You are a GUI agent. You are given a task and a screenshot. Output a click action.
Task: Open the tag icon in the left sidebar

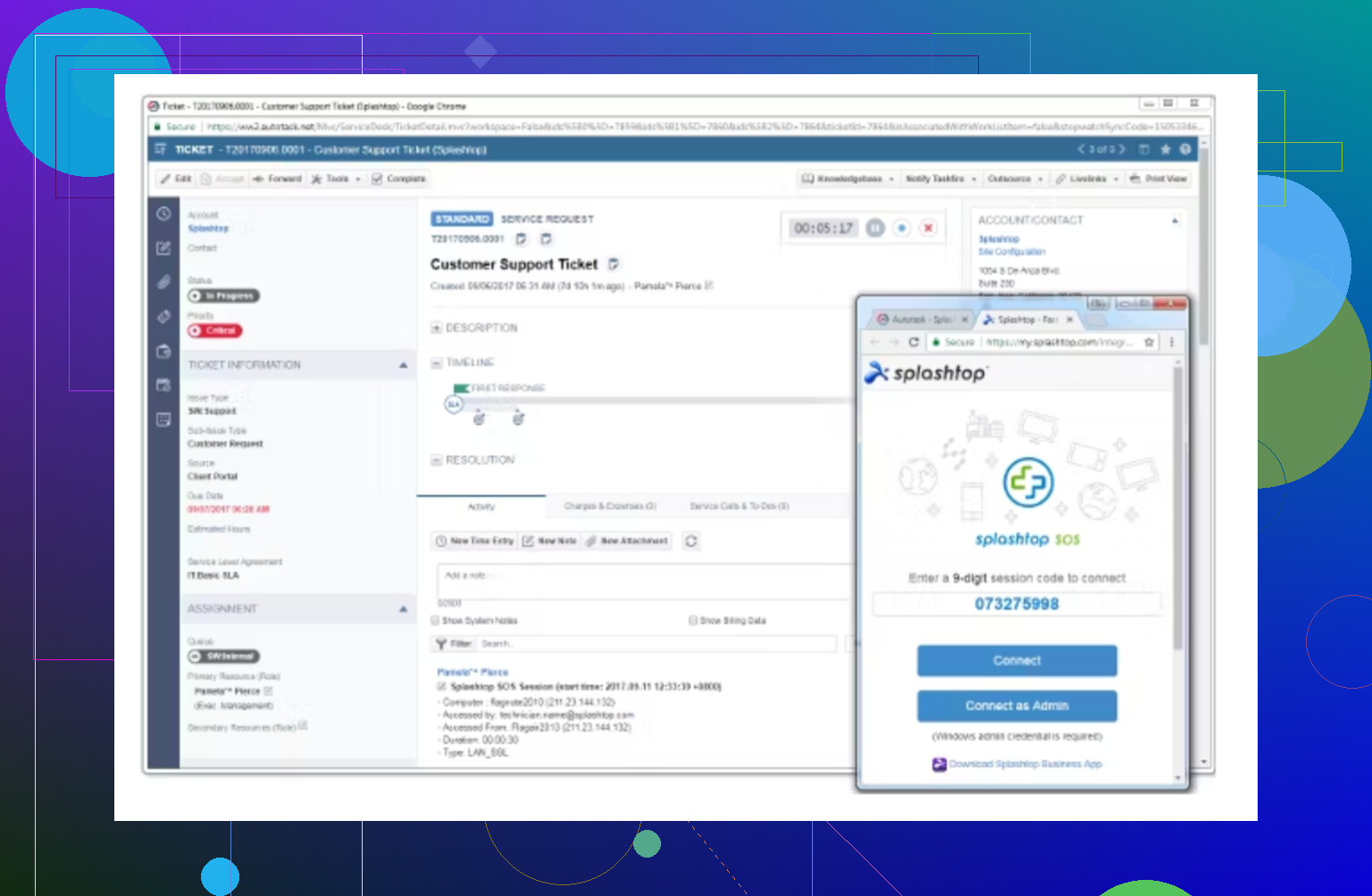point(163,316)
